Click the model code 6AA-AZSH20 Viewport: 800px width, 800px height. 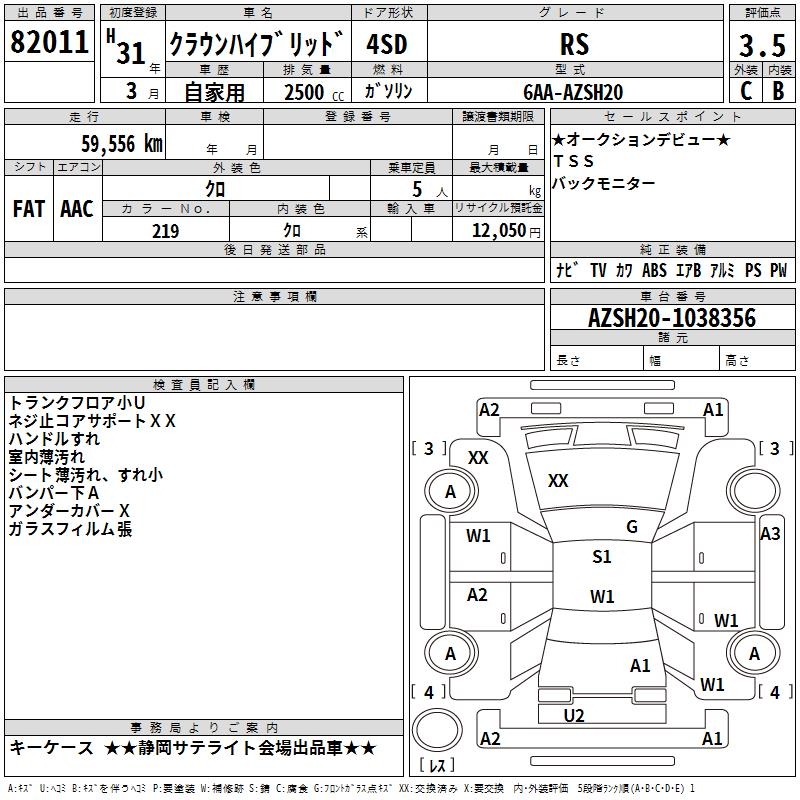point(573,92)
